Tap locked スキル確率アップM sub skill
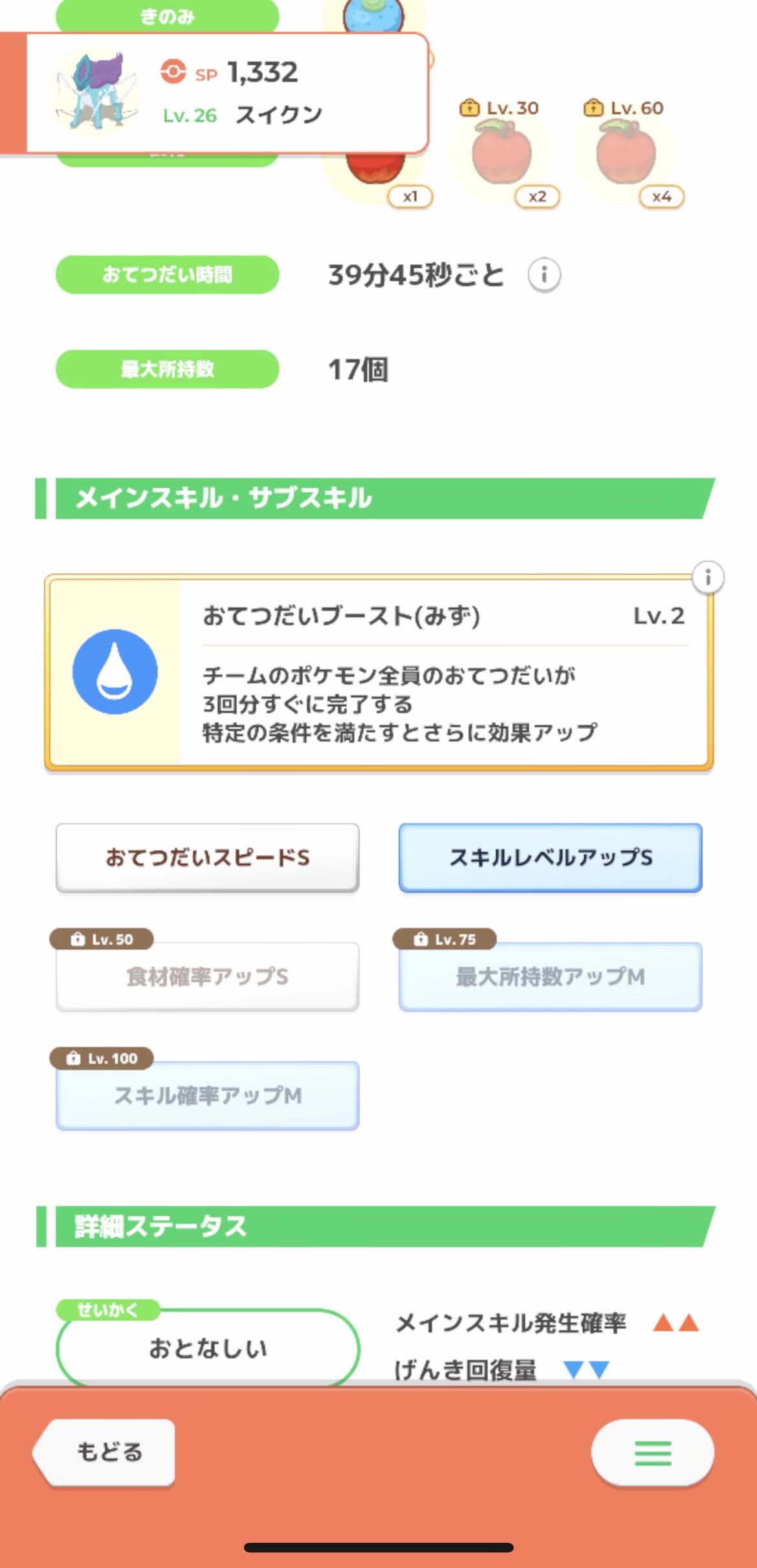This screenshot has height=1568, width=757. pos(208,1095)
